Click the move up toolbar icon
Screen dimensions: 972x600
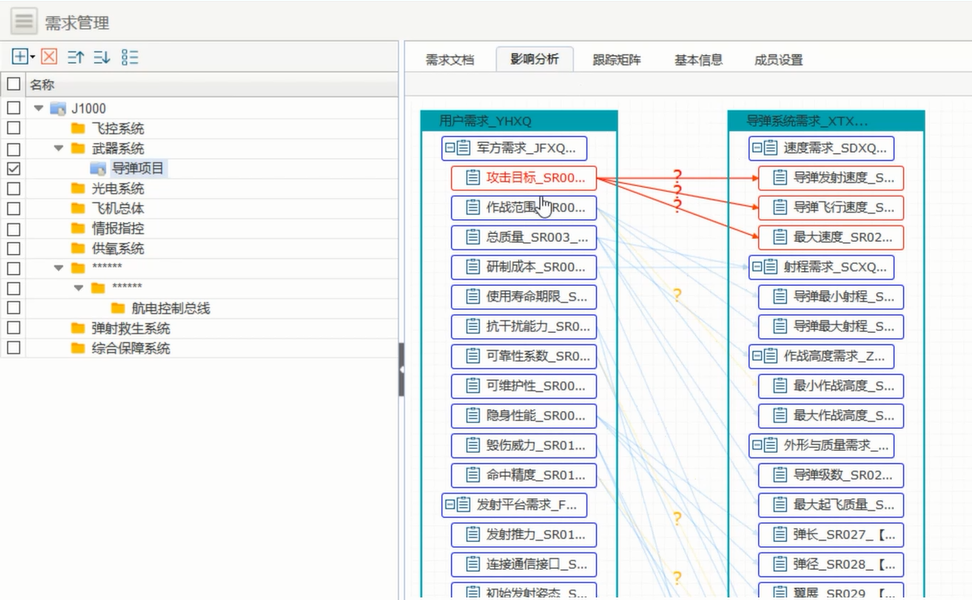point(76,57)
